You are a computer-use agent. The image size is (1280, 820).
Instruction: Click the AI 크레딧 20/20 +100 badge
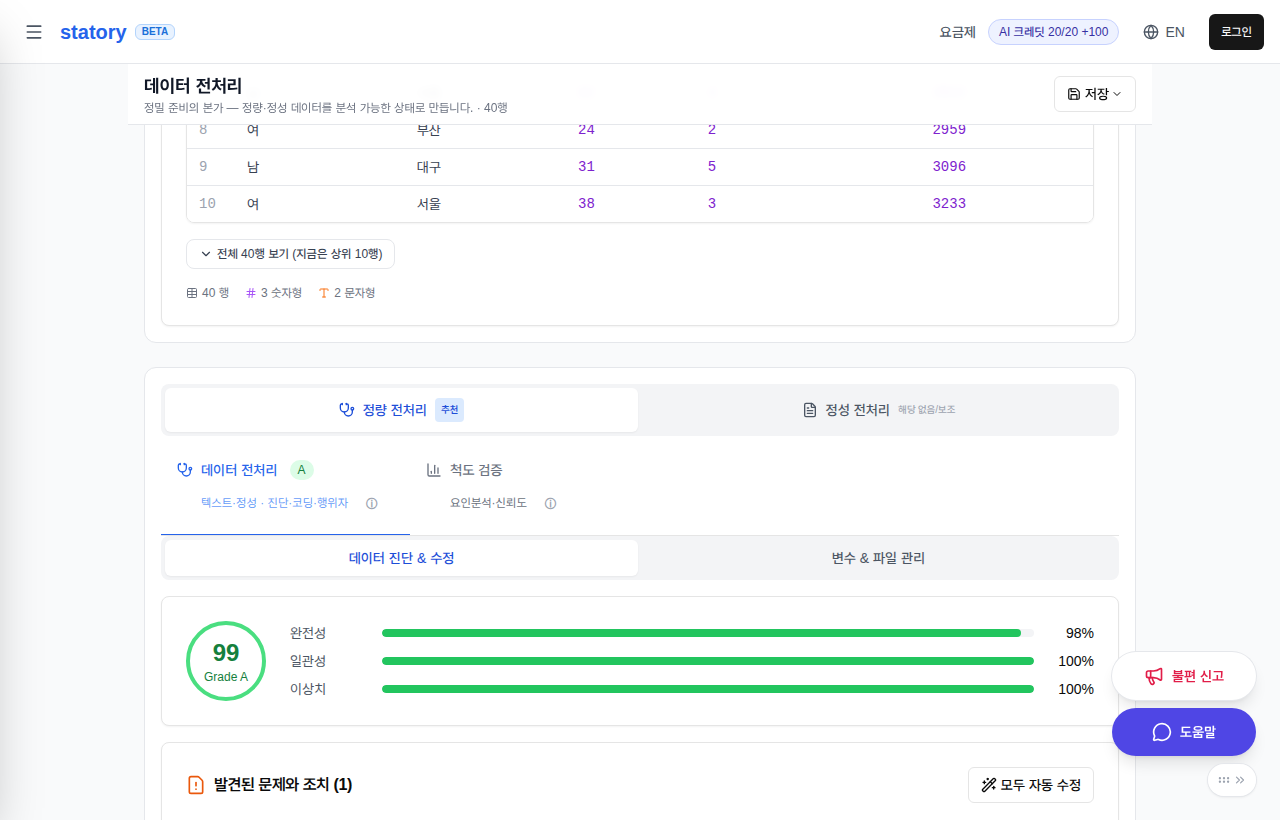[1053, 32]
